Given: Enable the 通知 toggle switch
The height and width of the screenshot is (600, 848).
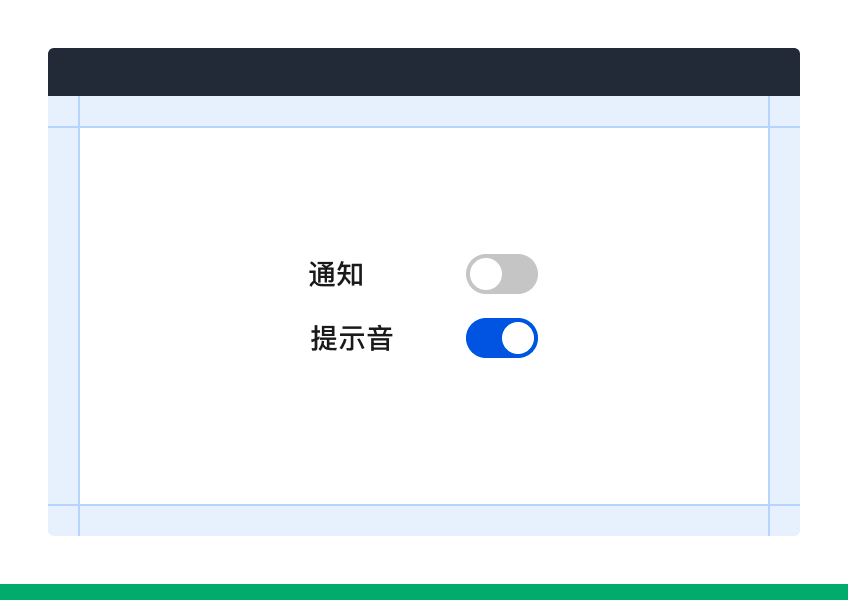Looking at the screenshot, I should tap(501, 274).
